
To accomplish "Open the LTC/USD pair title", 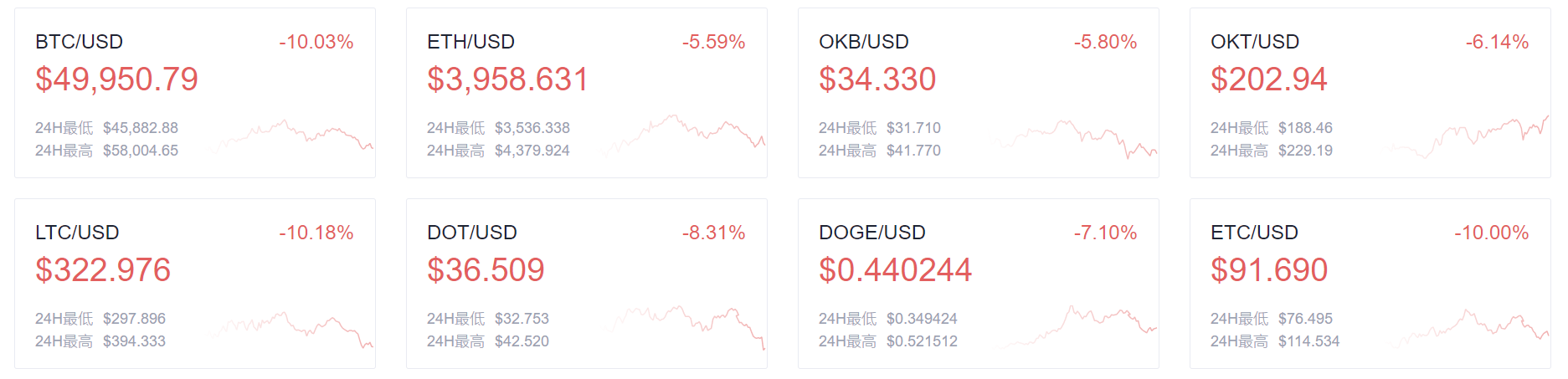I will (77, 233).
